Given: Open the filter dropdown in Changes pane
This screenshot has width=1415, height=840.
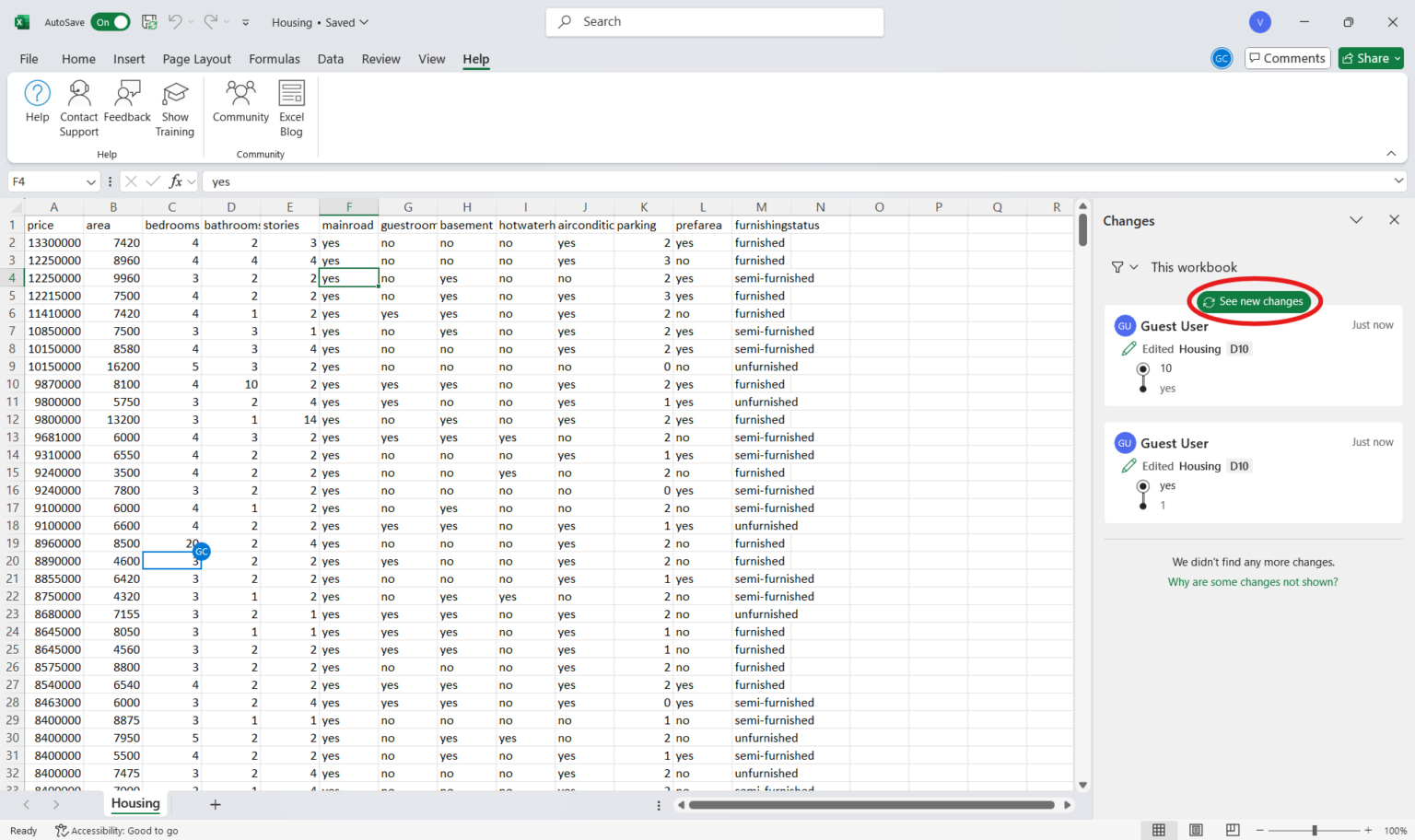Looking at the screenshot, I should pyautogui.click(x=1124, y=266).
